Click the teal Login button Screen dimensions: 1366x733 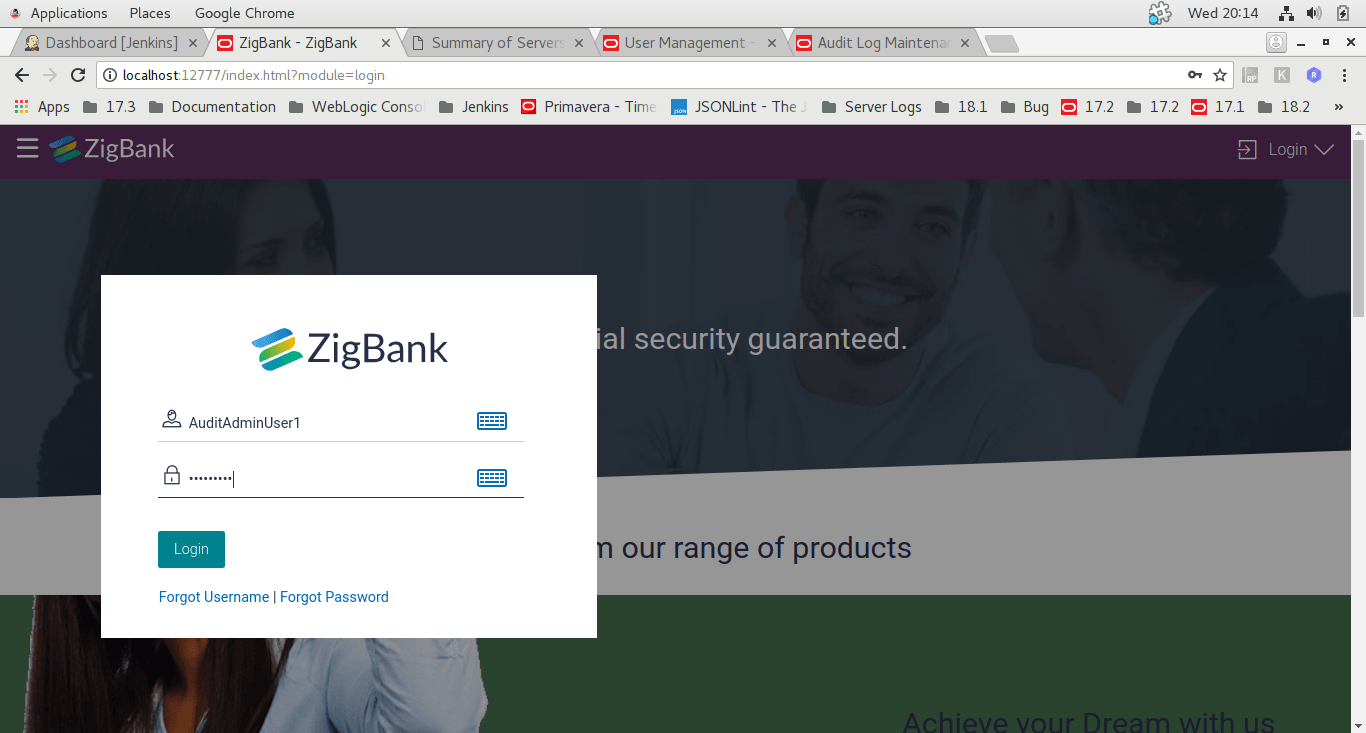point(191,549)
